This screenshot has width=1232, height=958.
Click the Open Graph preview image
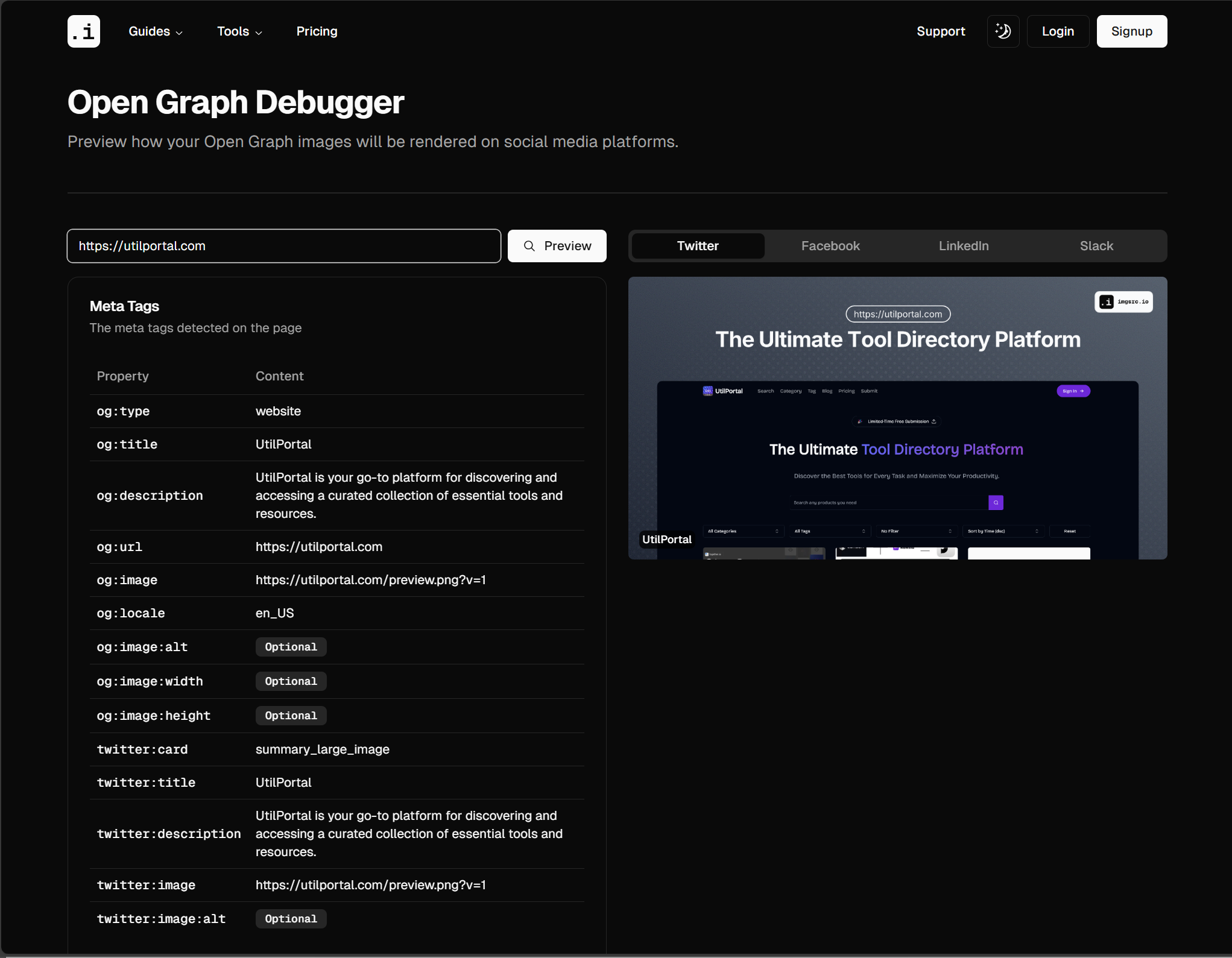[897, 418]
